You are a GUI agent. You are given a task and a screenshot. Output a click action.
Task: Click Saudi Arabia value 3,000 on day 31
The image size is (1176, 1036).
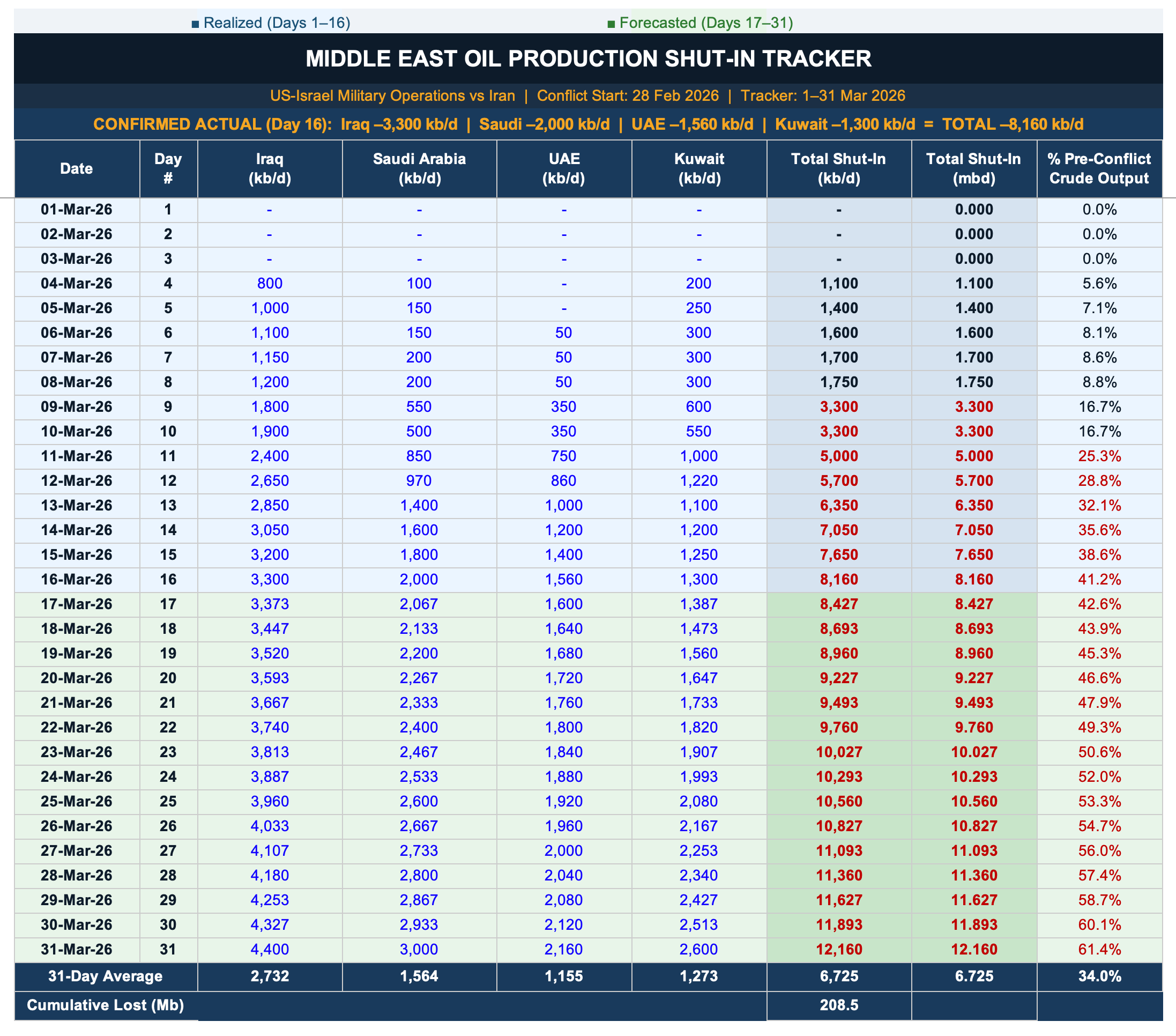pos(419,950)
